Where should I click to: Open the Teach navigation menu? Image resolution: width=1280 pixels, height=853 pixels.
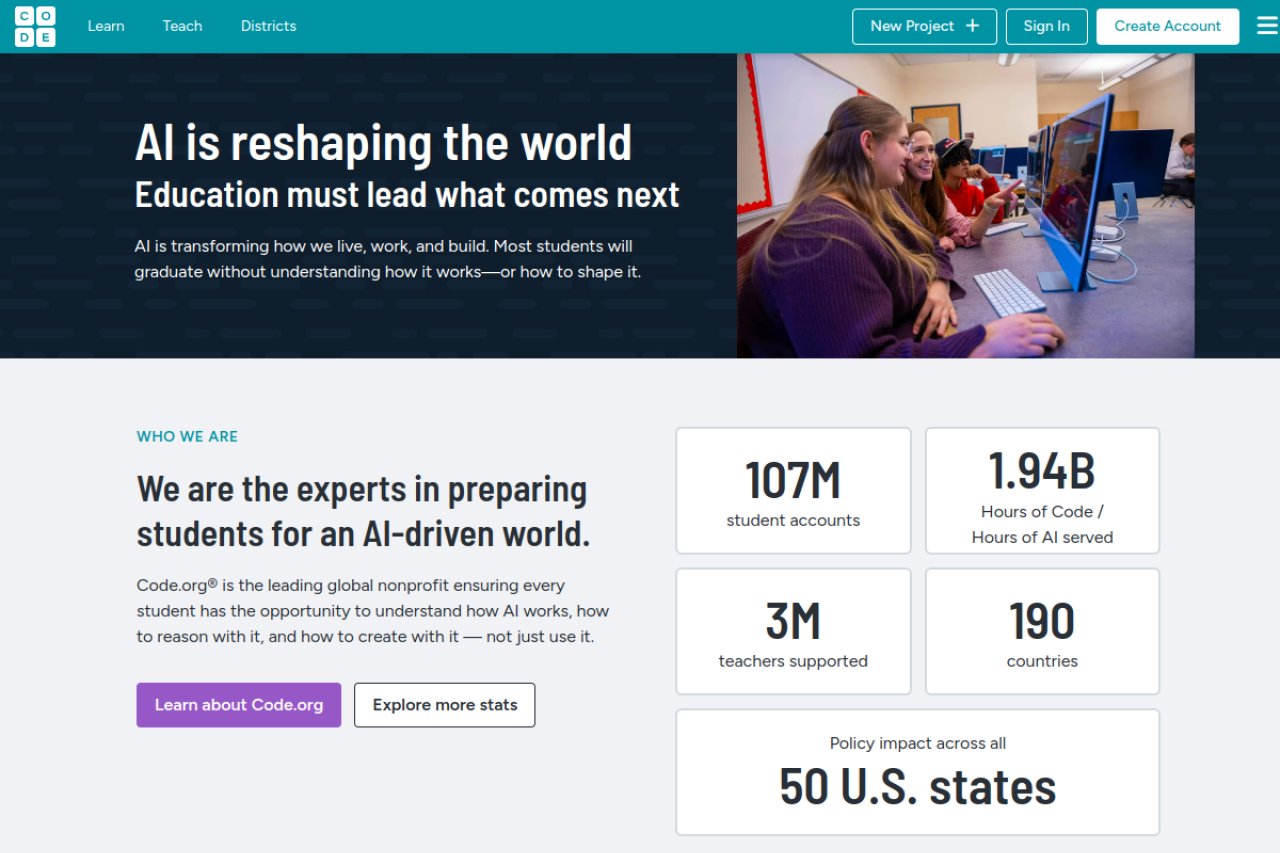182,26
